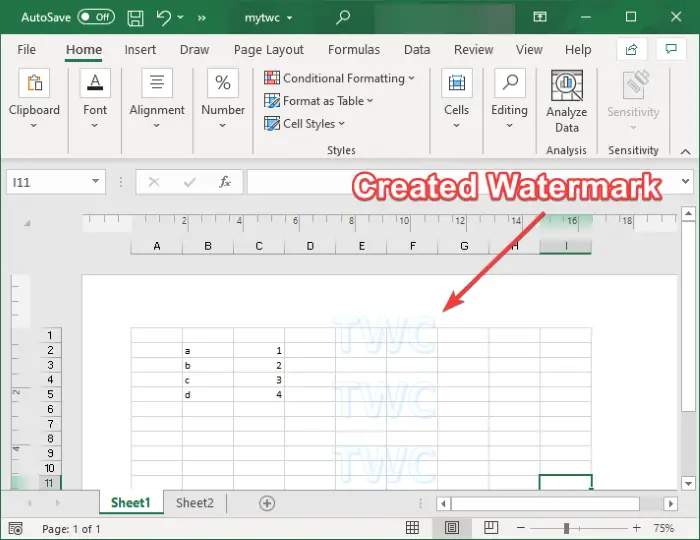Open the File tab
Viewport: 700px width, 540px height.
coord(26,50)
